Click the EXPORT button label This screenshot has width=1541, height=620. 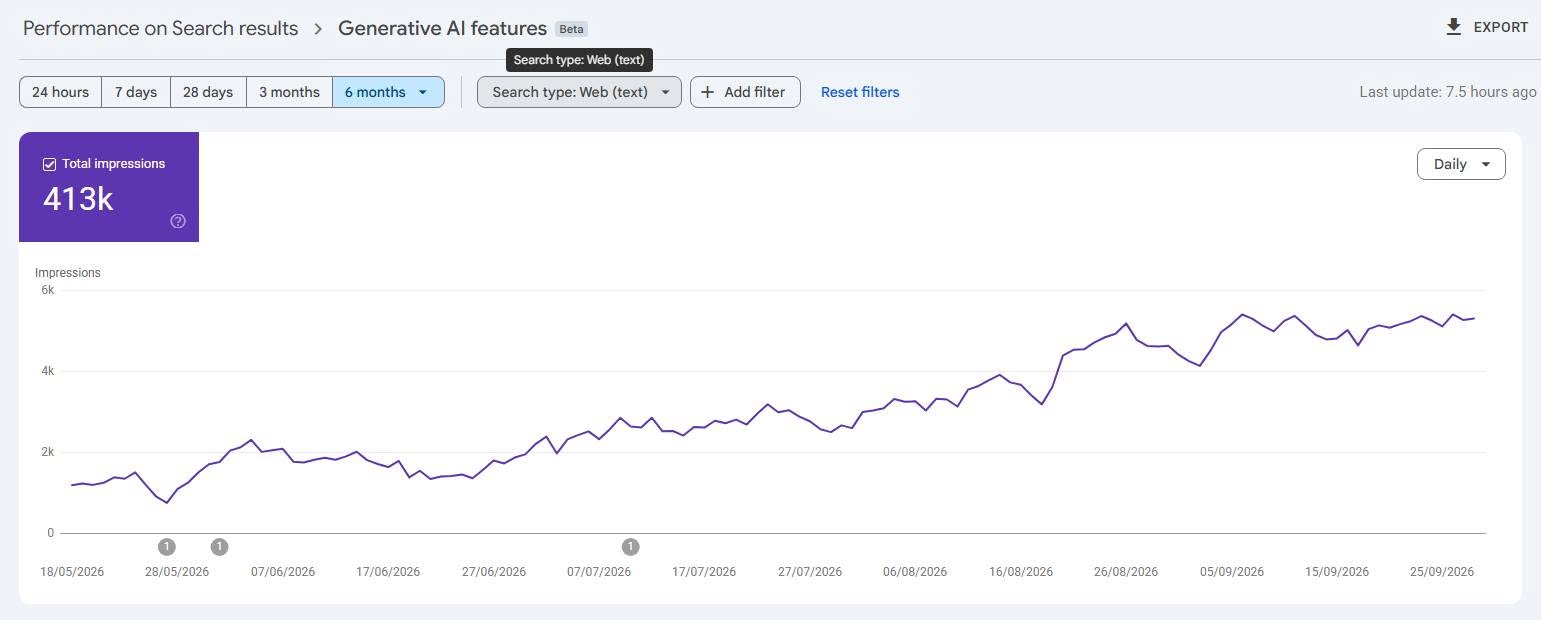(x=1501, y=28)
